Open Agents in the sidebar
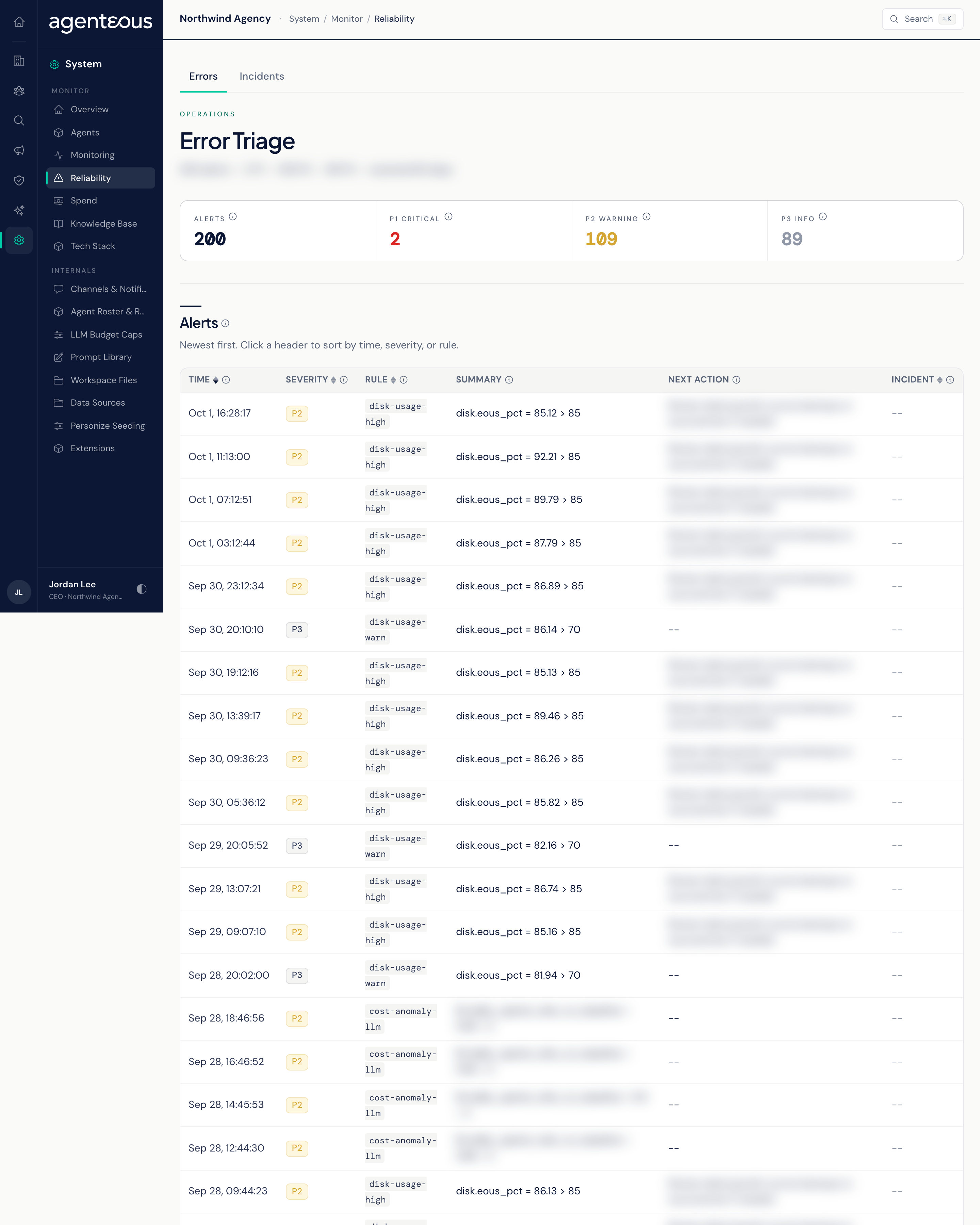This screenshot has width=980, height=1225. pos(101,132)
